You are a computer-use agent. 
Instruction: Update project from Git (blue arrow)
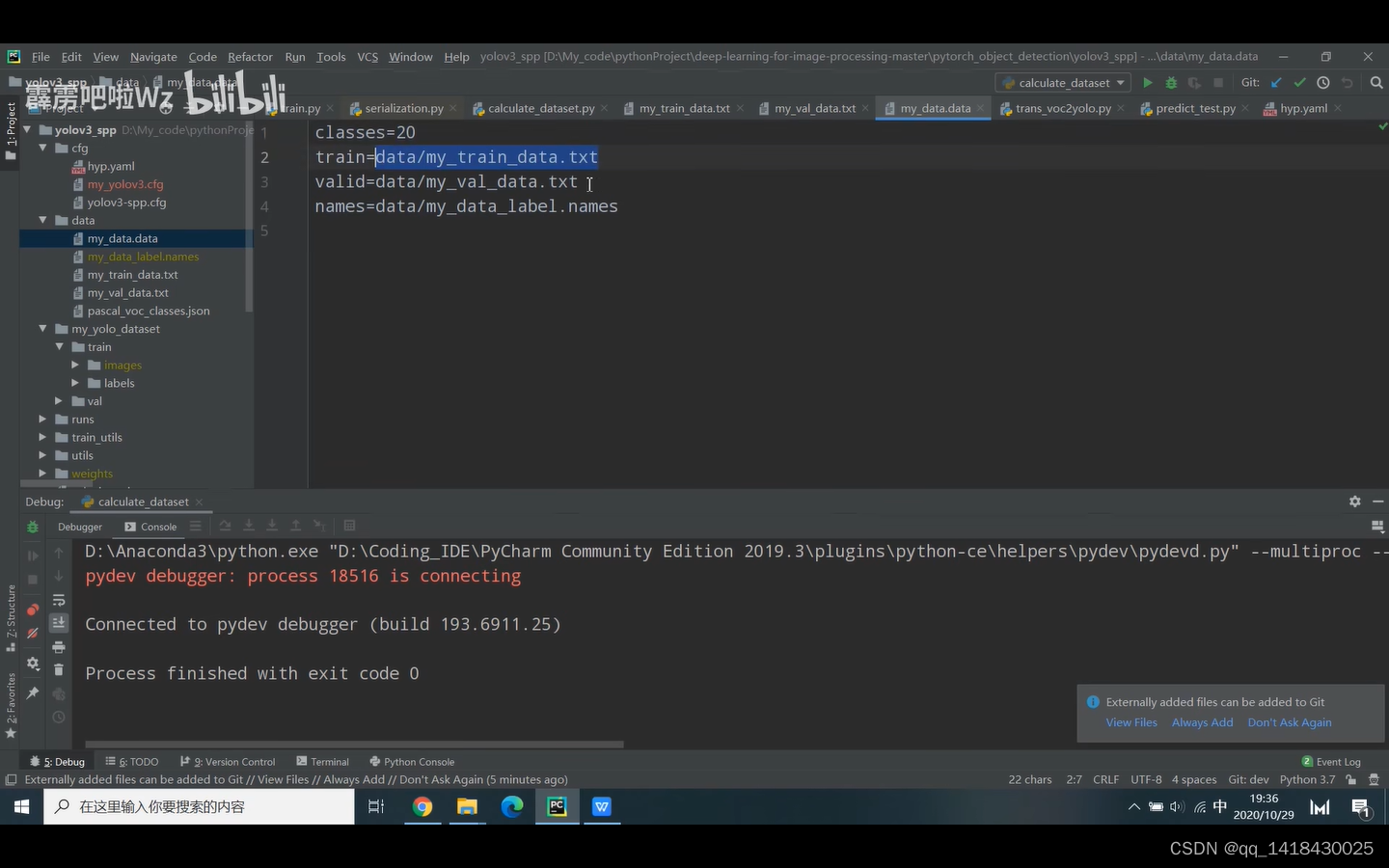pos(1276,83)
